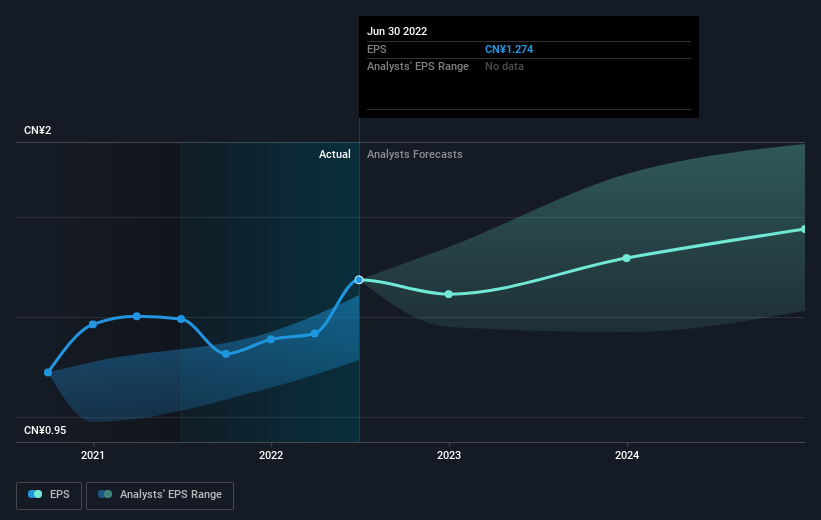Click the earliest EPS data point on the line

48,372
